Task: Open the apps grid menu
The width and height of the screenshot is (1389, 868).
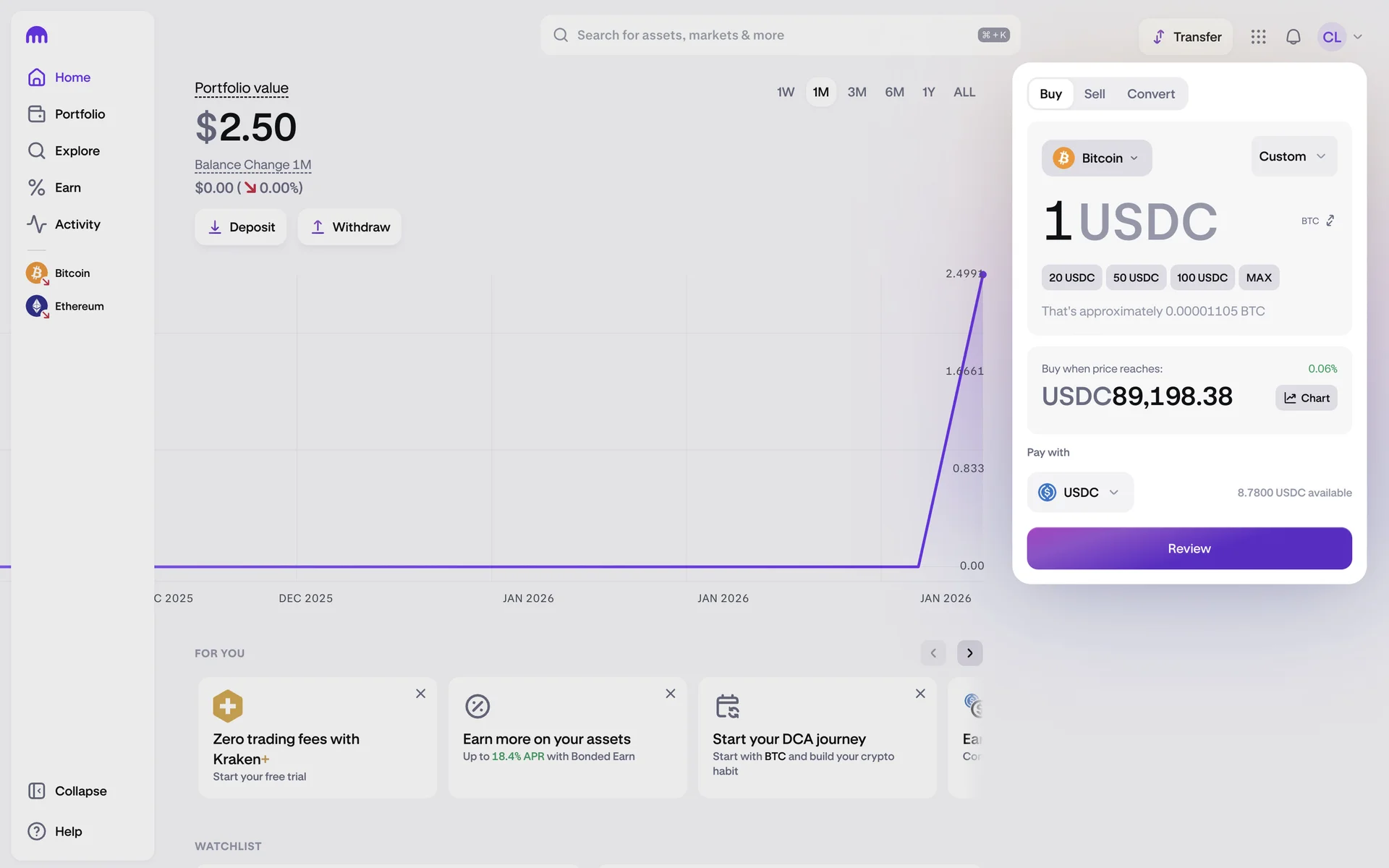Action: (x=1258, y=37)
